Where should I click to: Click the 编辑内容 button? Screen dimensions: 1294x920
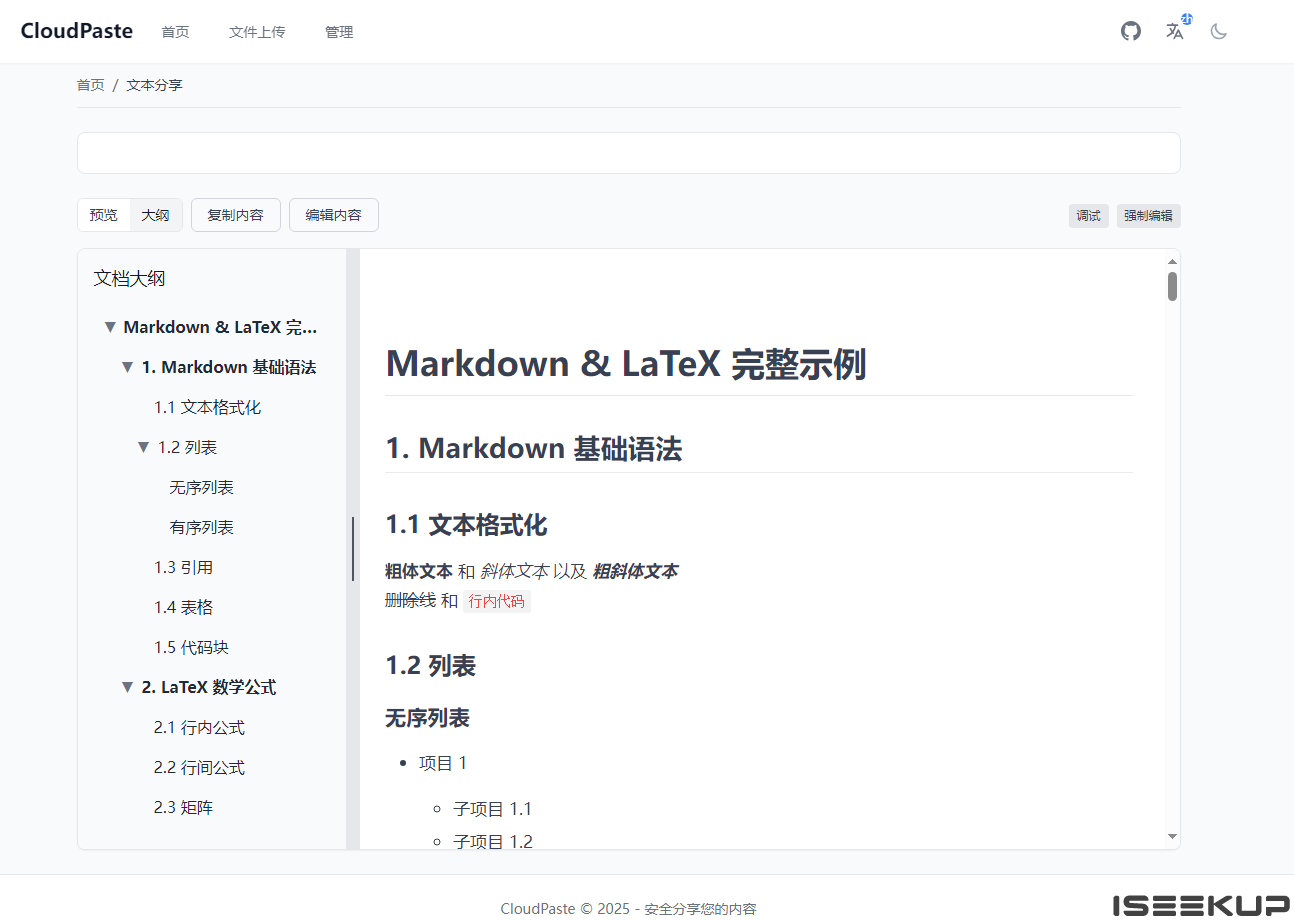334,215
